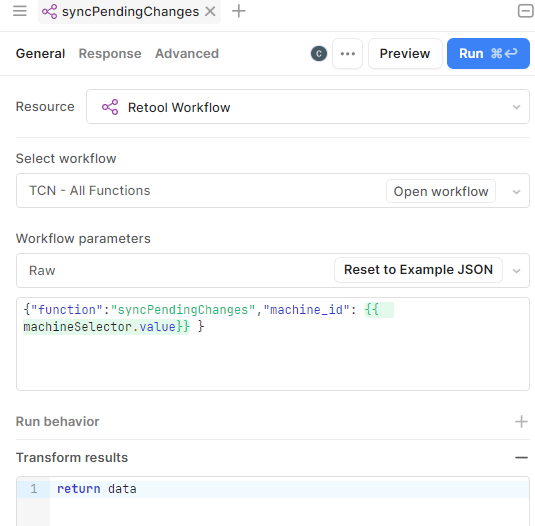535x526 pixels.
Task: Click the Open workflow button
Action: tap(441, 191)
